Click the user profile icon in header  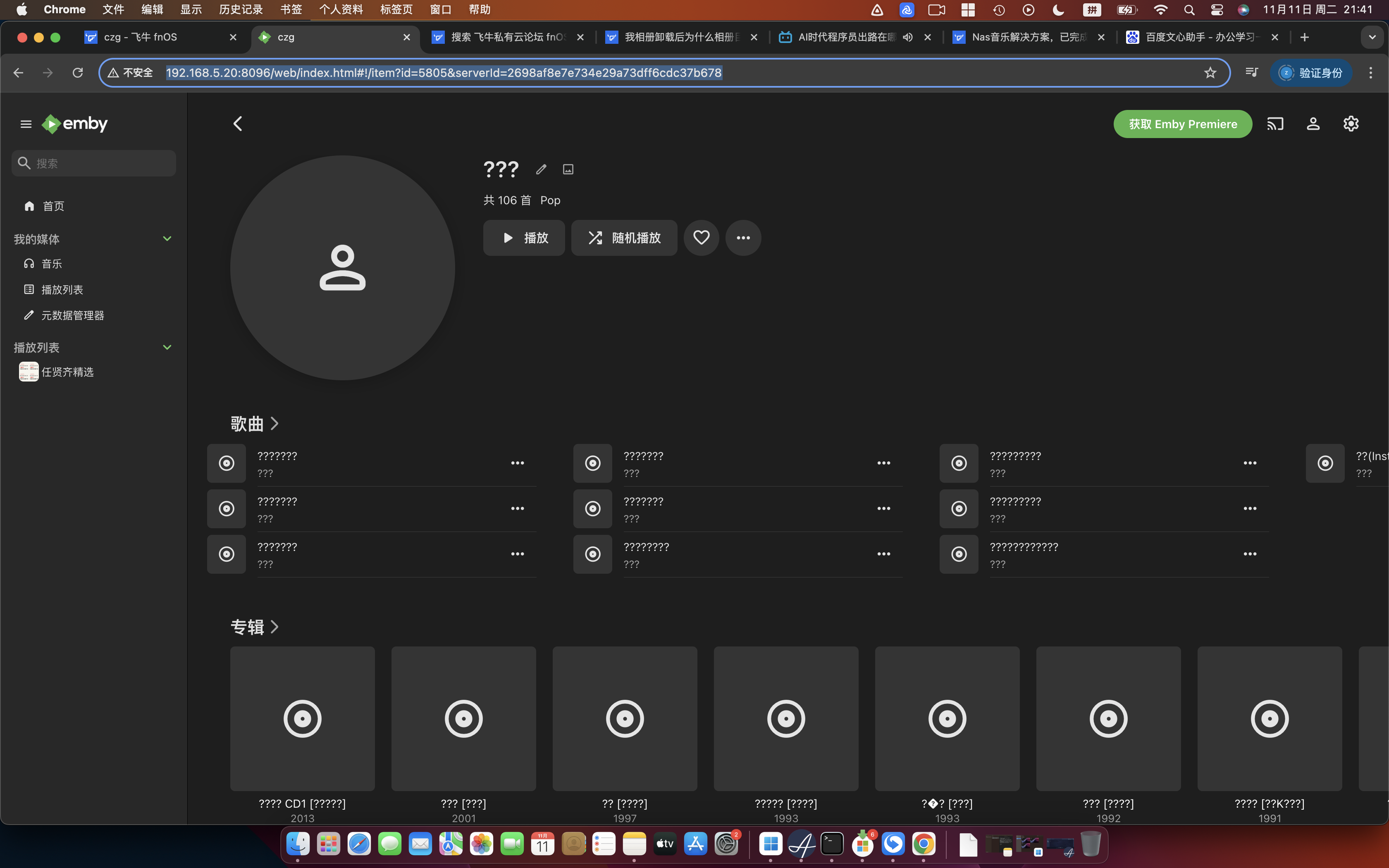1313,124
